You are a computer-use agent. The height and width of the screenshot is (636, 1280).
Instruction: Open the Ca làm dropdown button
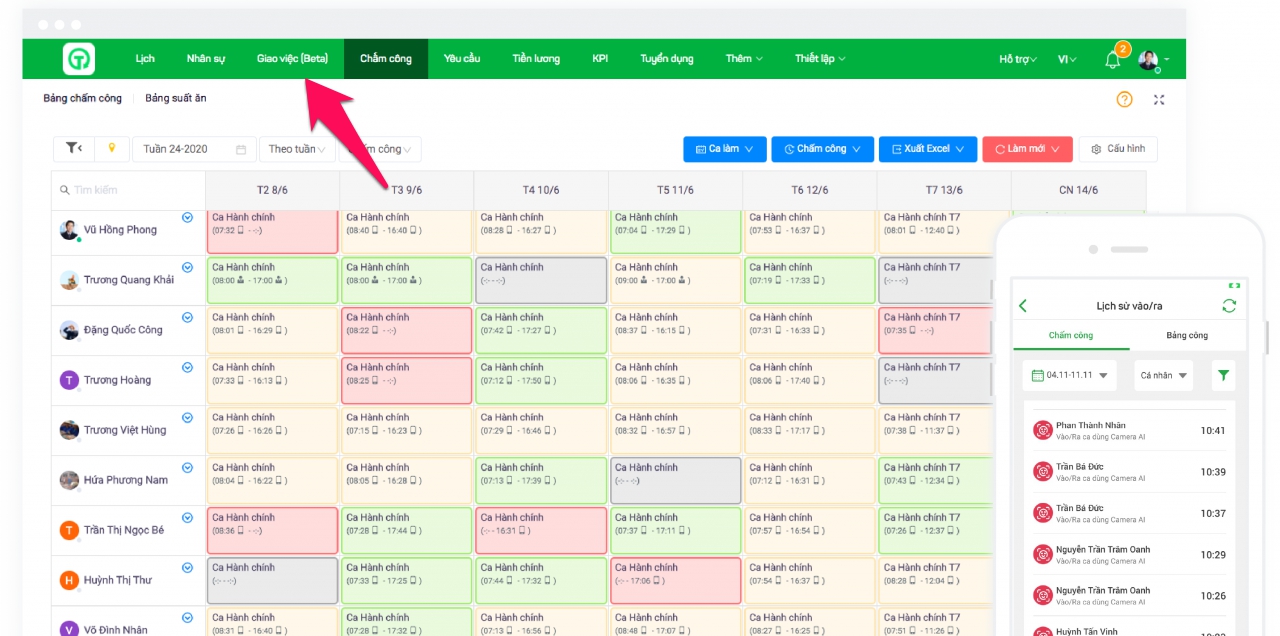click(x=725, y=149)
